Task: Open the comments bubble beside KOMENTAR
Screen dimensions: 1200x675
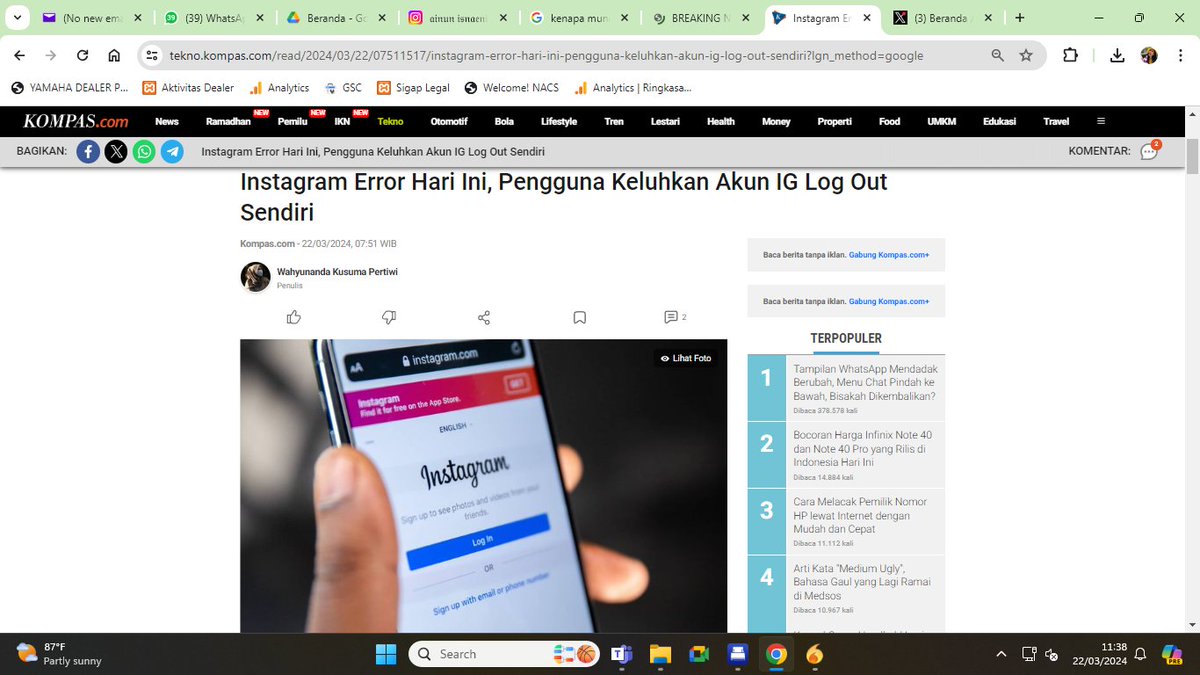Action: tap(1150, 151)
